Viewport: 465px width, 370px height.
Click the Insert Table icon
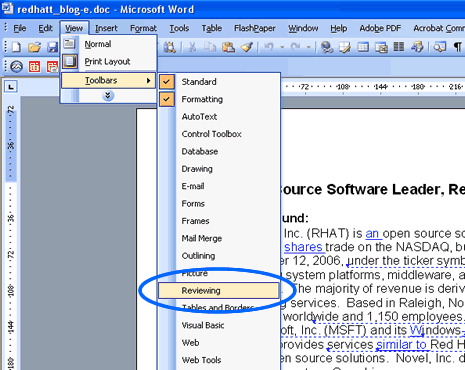(363, 47)
